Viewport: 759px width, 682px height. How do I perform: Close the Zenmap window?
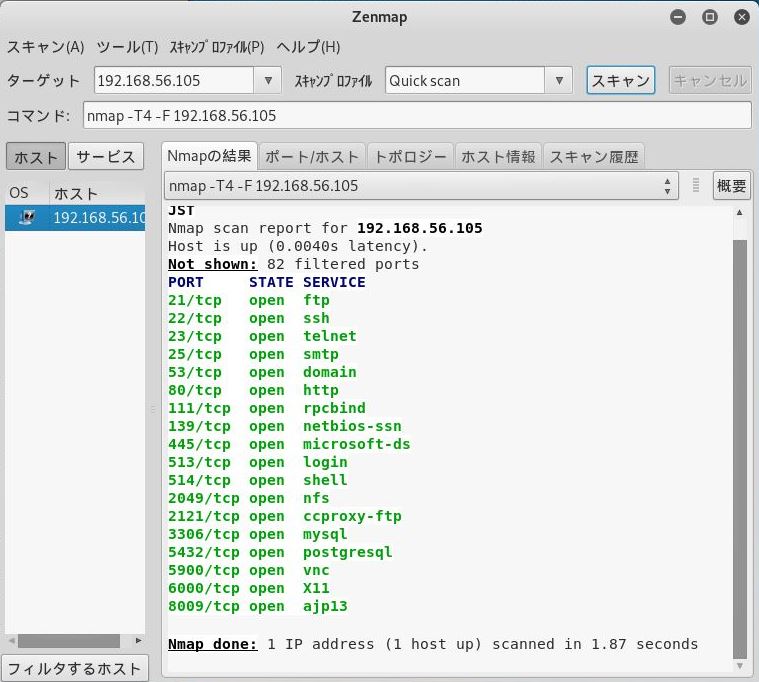click(x=742, y=17)
